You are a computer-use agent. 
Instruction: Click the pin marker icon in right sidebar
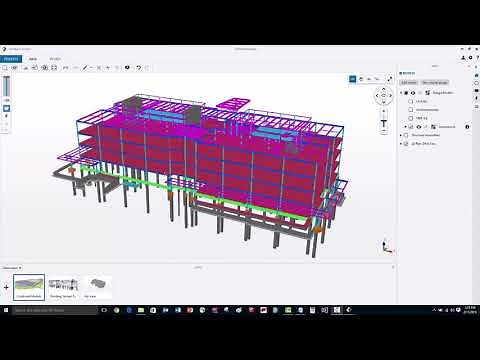coord(477,98)
